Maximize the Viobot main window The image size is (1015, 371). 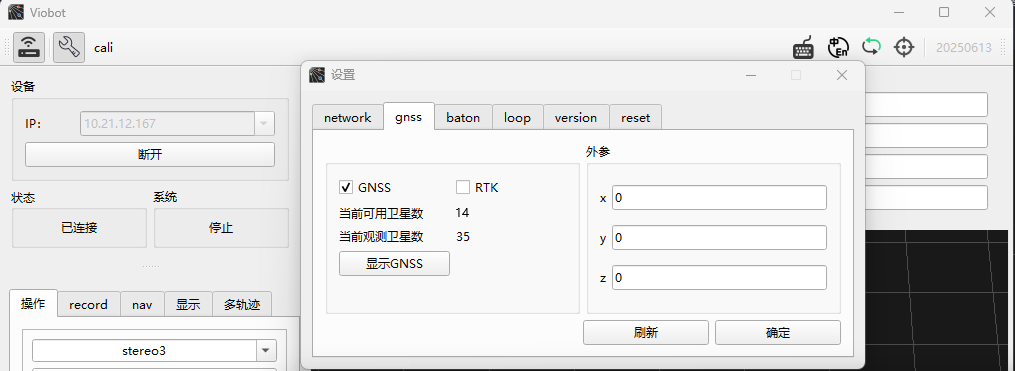[944, 12]
